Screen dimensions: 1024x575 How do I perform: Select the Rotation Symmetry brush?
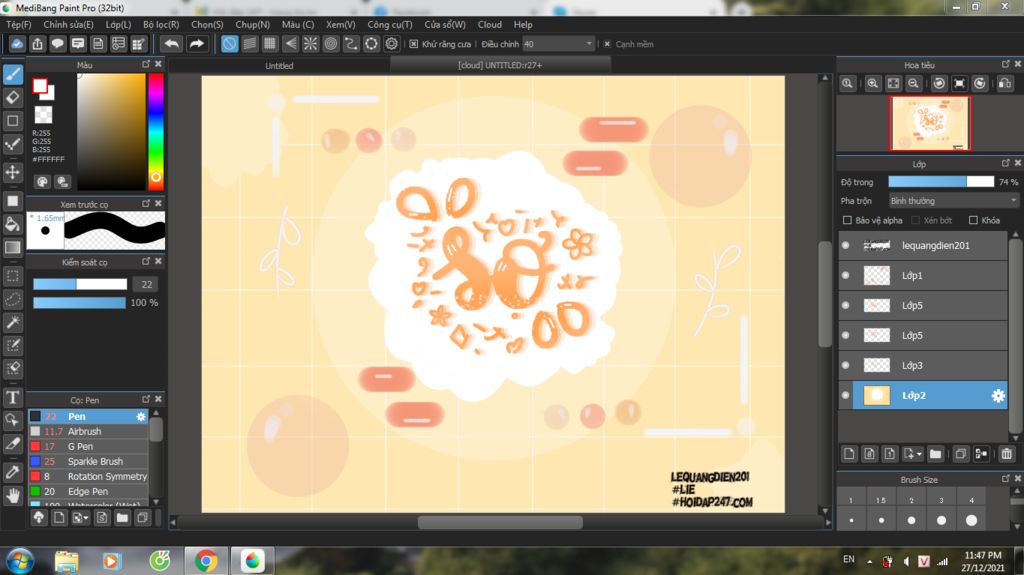pos(88,476)
